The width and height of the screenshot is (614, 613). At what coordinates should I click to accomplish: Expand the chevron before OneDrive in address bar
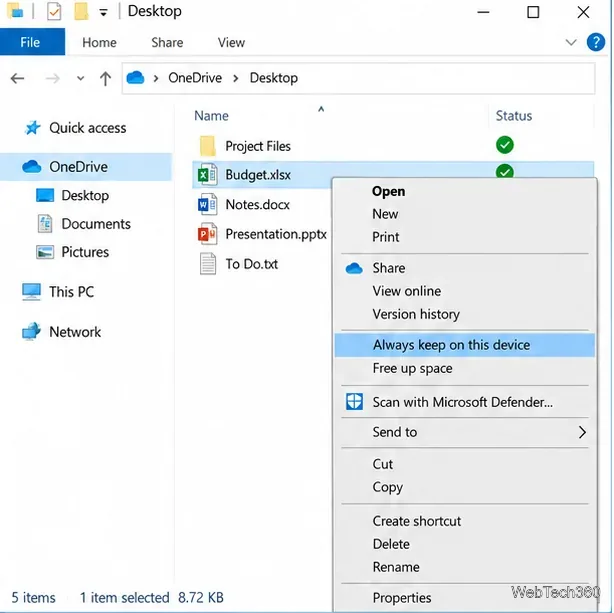tap(156, 78)
